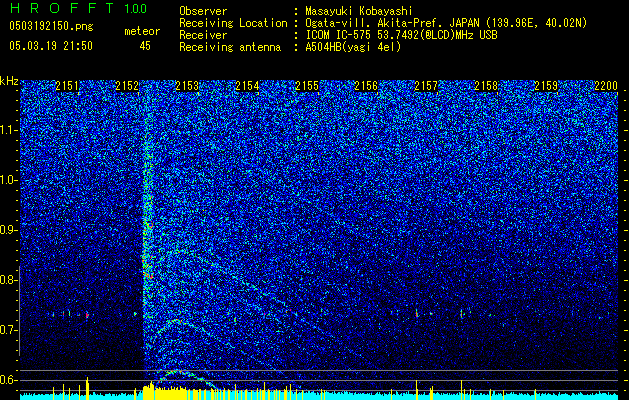Click the 0.9 kHz axis label
Viewport: 629px width, 400px height.
(9, 230)
